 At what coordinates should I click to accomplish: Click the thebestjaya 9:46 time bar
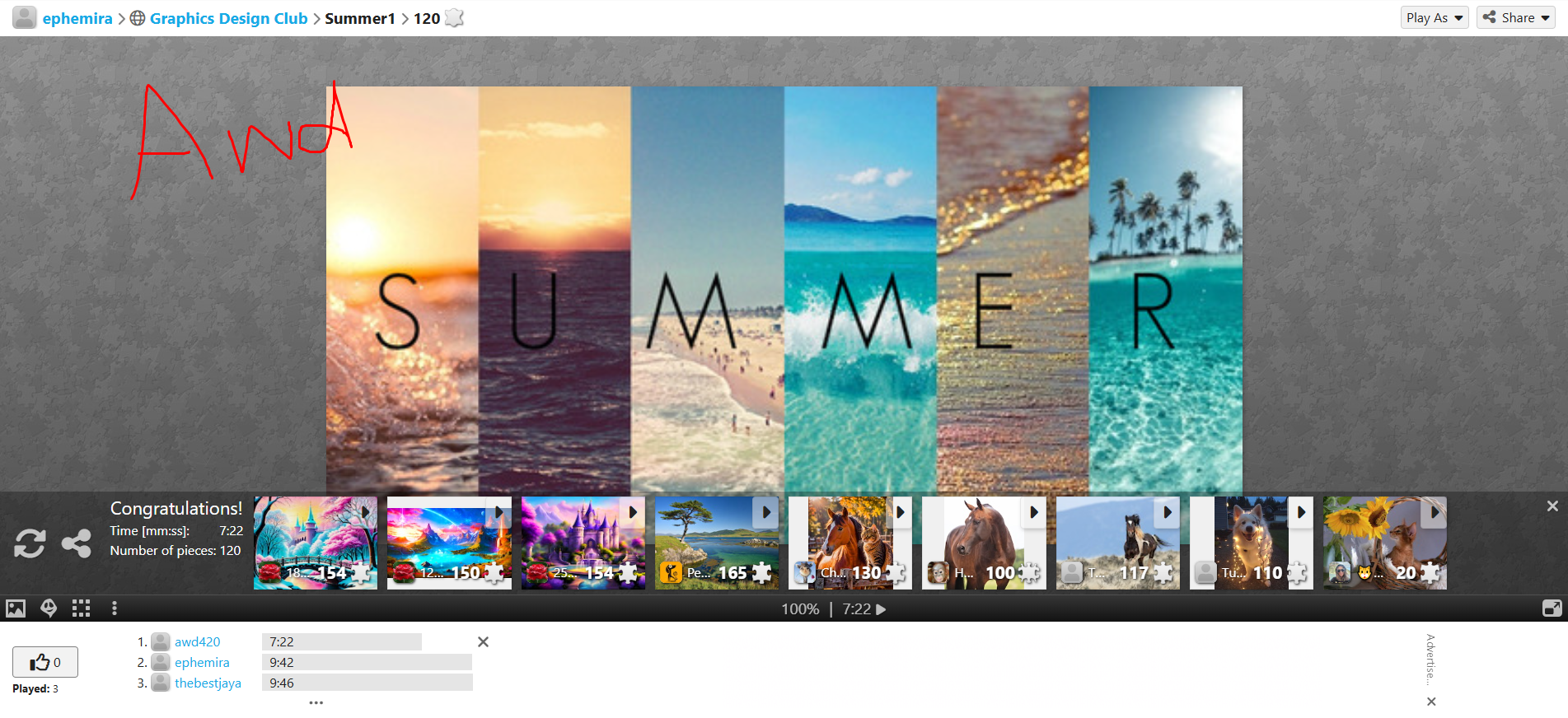pyautogui.click(x=367, y=683)
